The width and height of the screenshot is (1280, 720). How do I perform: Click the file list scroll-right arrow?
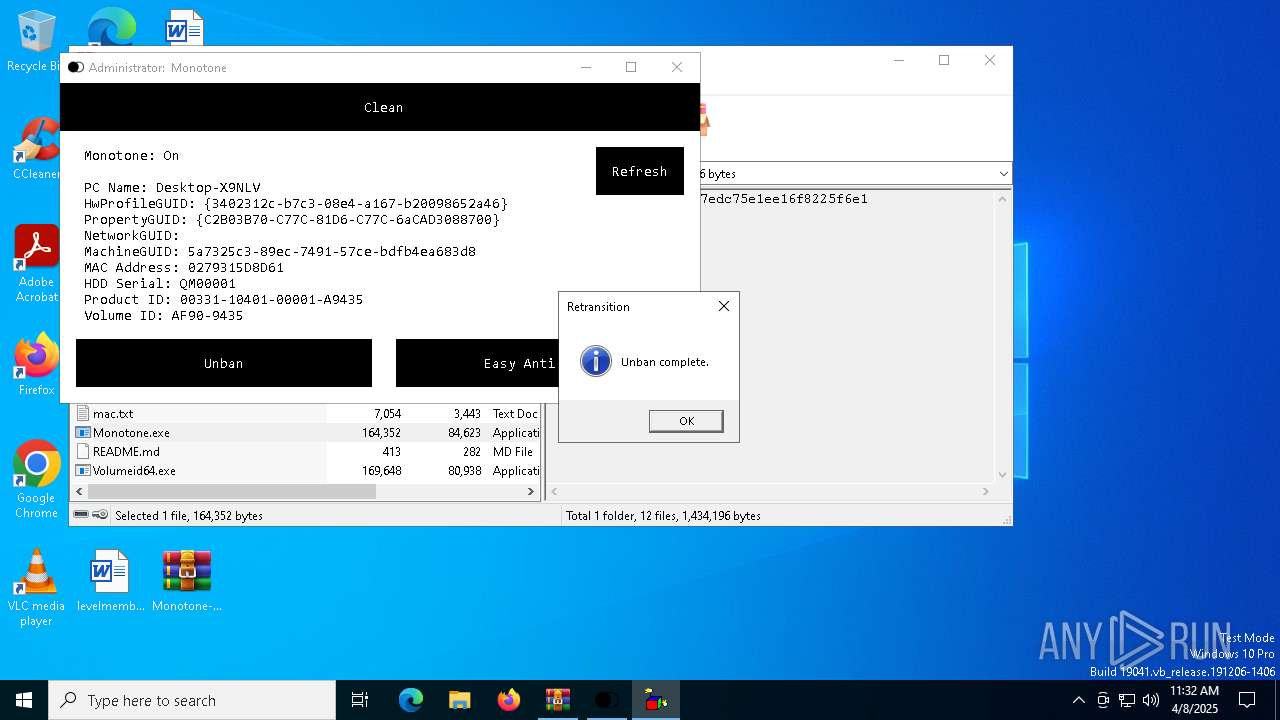531,492
